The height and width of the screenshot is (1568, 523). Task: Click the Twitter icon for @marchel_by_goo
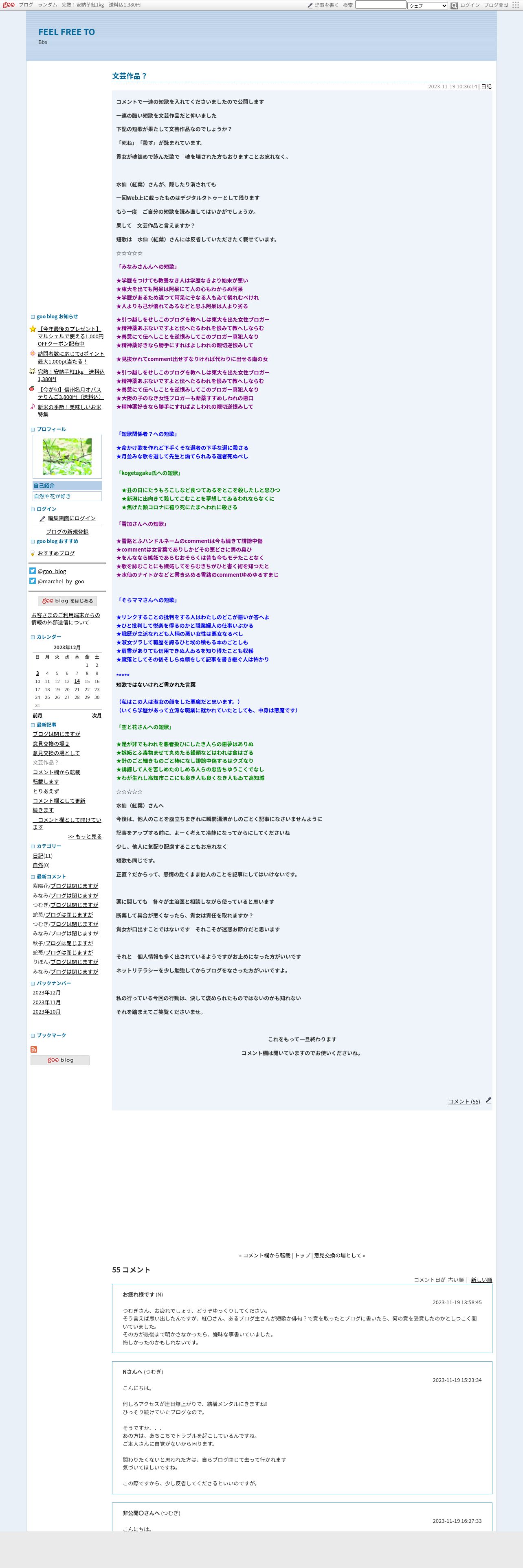click(33, 581)
